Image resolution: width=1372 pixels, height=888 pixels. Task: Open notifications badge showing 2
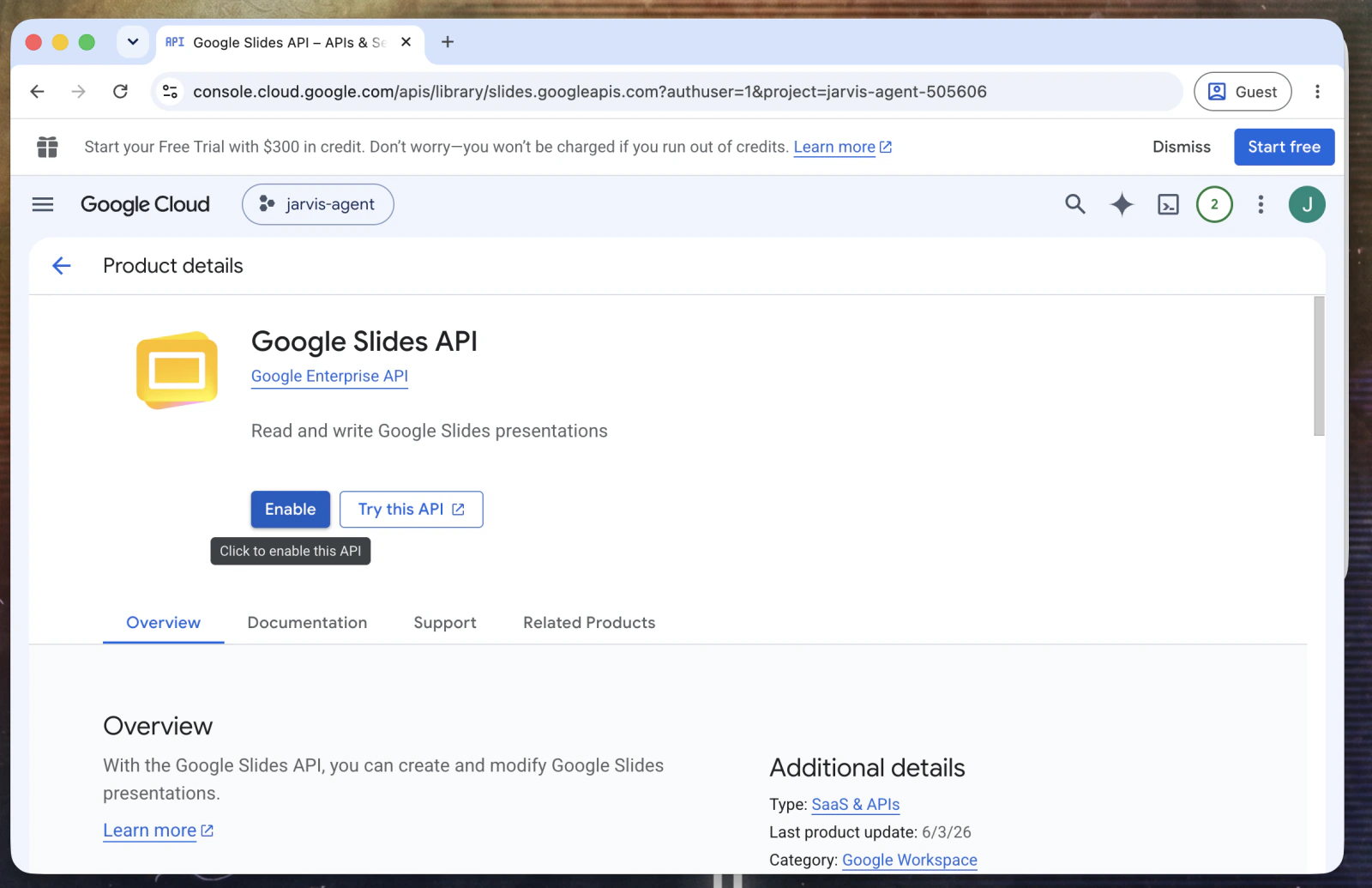coord(1214,204)
